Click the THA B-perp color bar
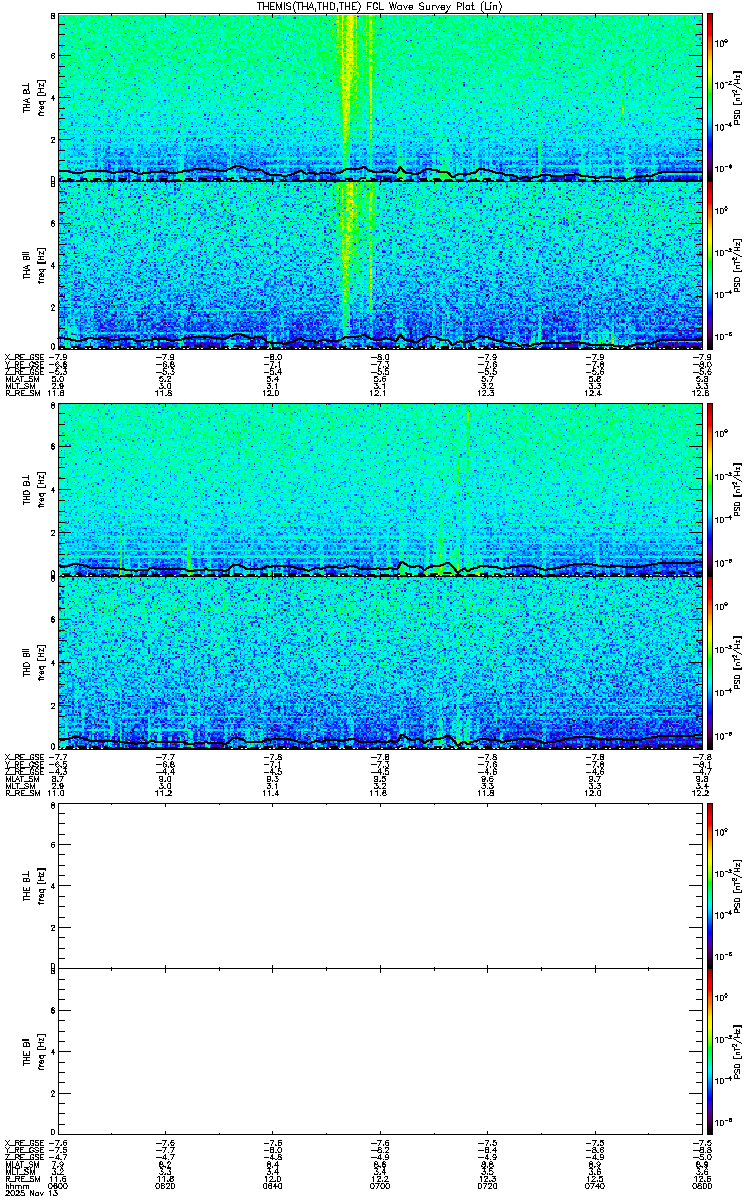 710,96
